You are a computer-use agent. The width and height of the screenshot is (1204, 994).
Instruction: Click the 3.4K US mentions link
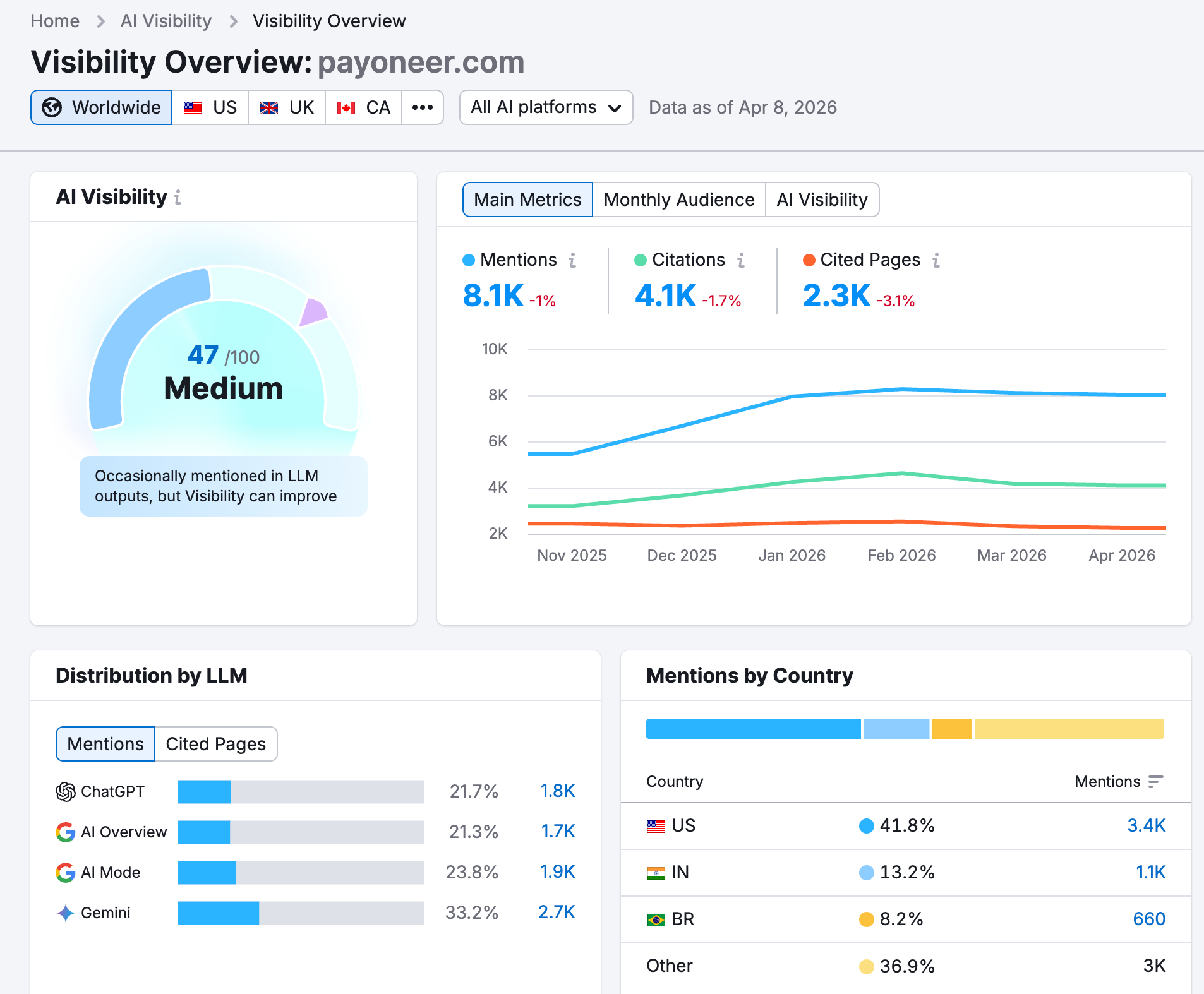1147,825
